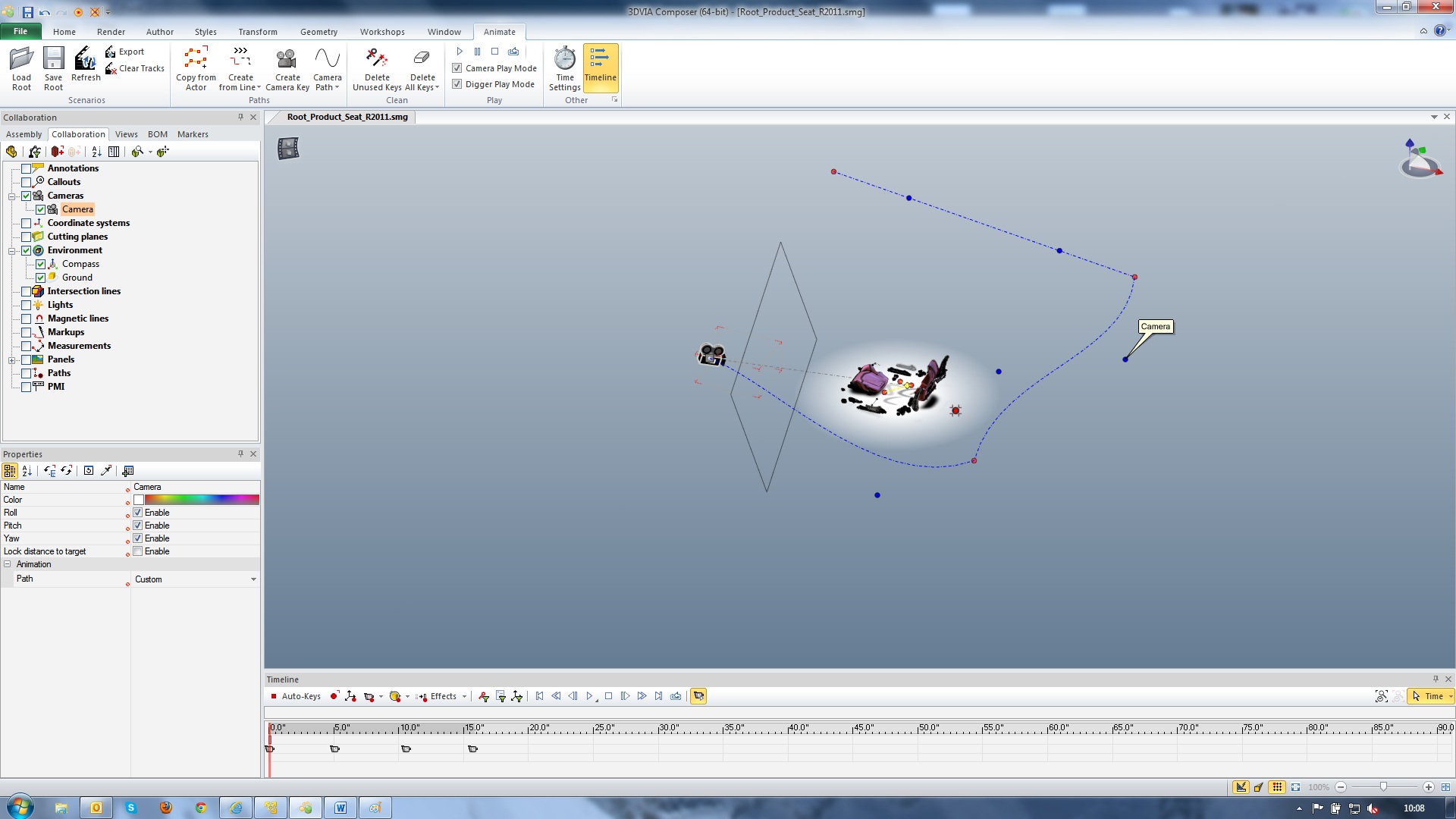This screenshot has height=819, width=1456.
Task: Collapse the Environment tree node
Action: (x=12, y=250)
